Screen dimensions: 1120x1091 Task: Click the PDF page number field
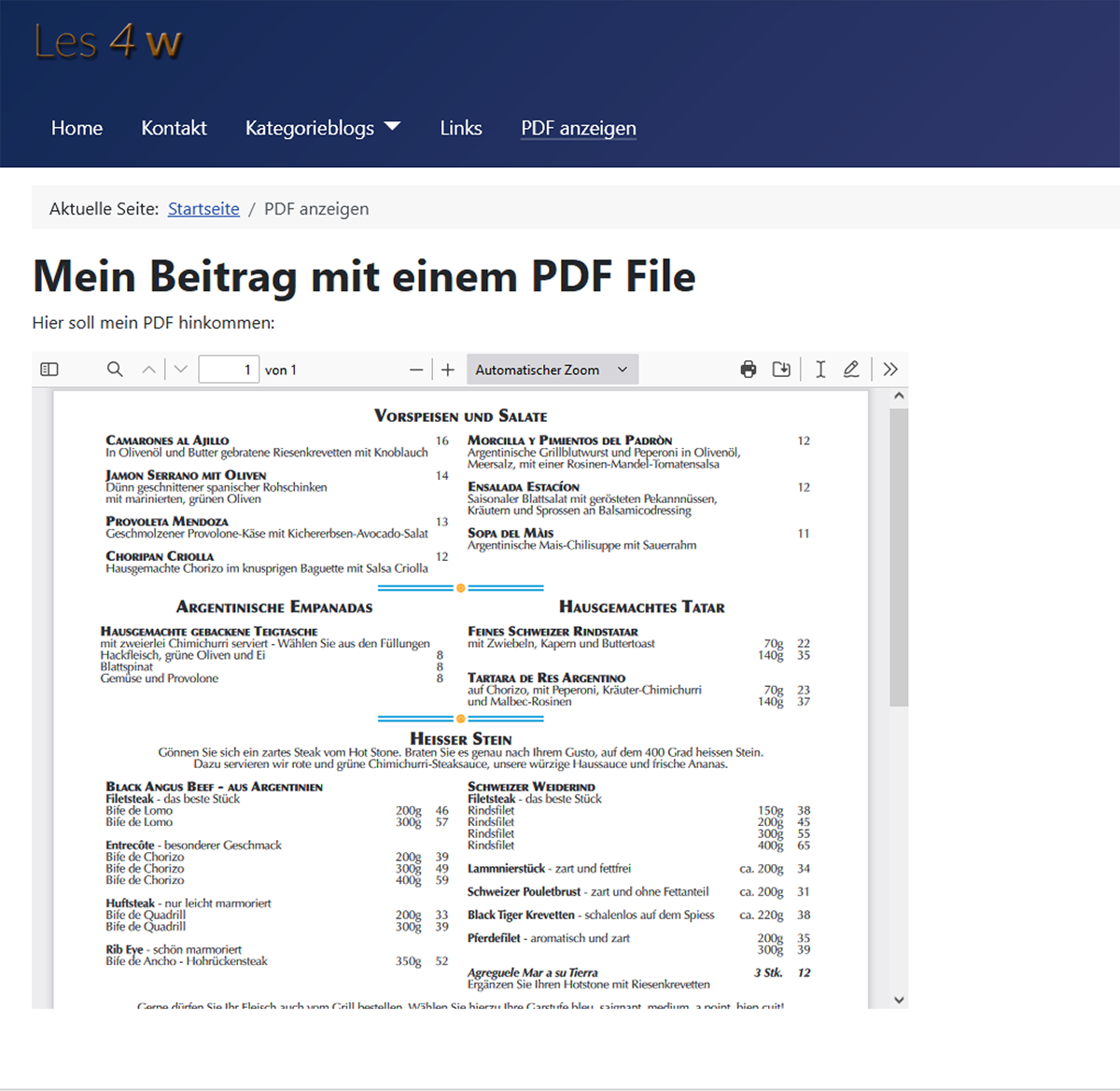[229, 370]
